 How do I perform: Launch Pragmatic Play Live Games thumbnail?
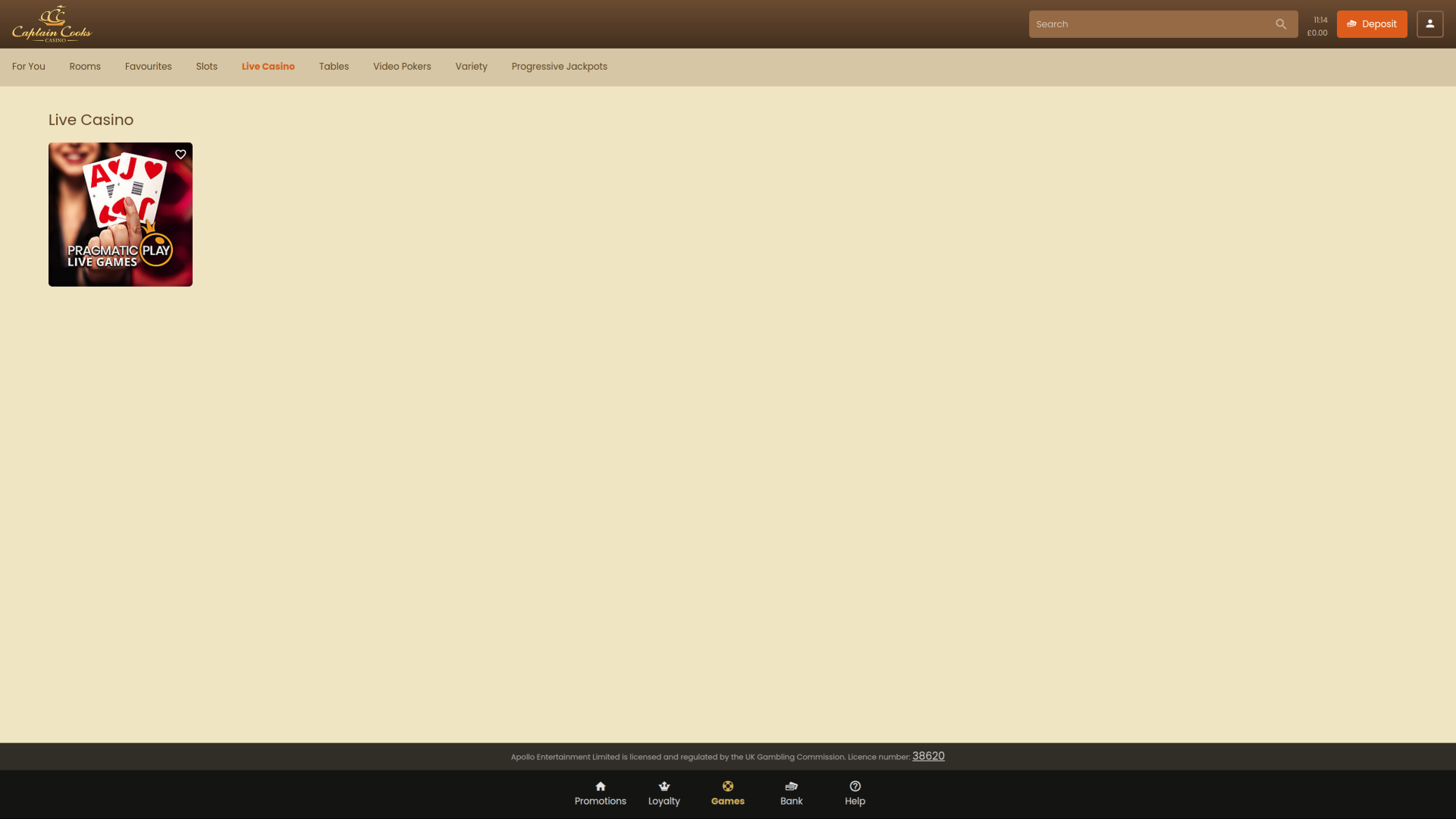[x=120, y=220]
